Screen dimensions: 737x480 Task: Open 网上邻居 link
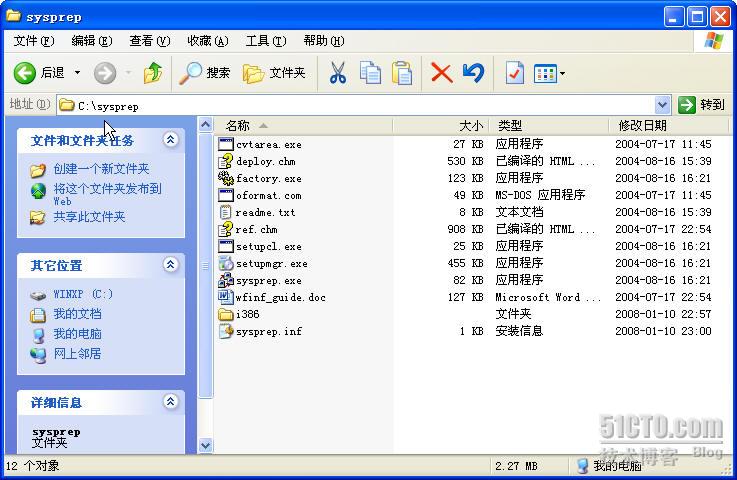(x=77, y=354)
